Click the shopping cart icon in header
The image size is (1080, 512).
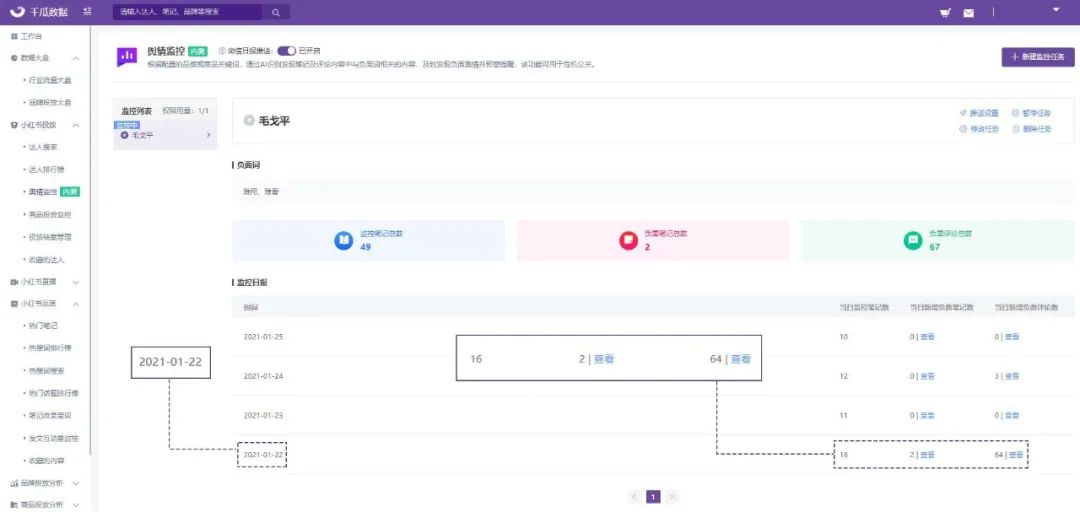point(945,13)
